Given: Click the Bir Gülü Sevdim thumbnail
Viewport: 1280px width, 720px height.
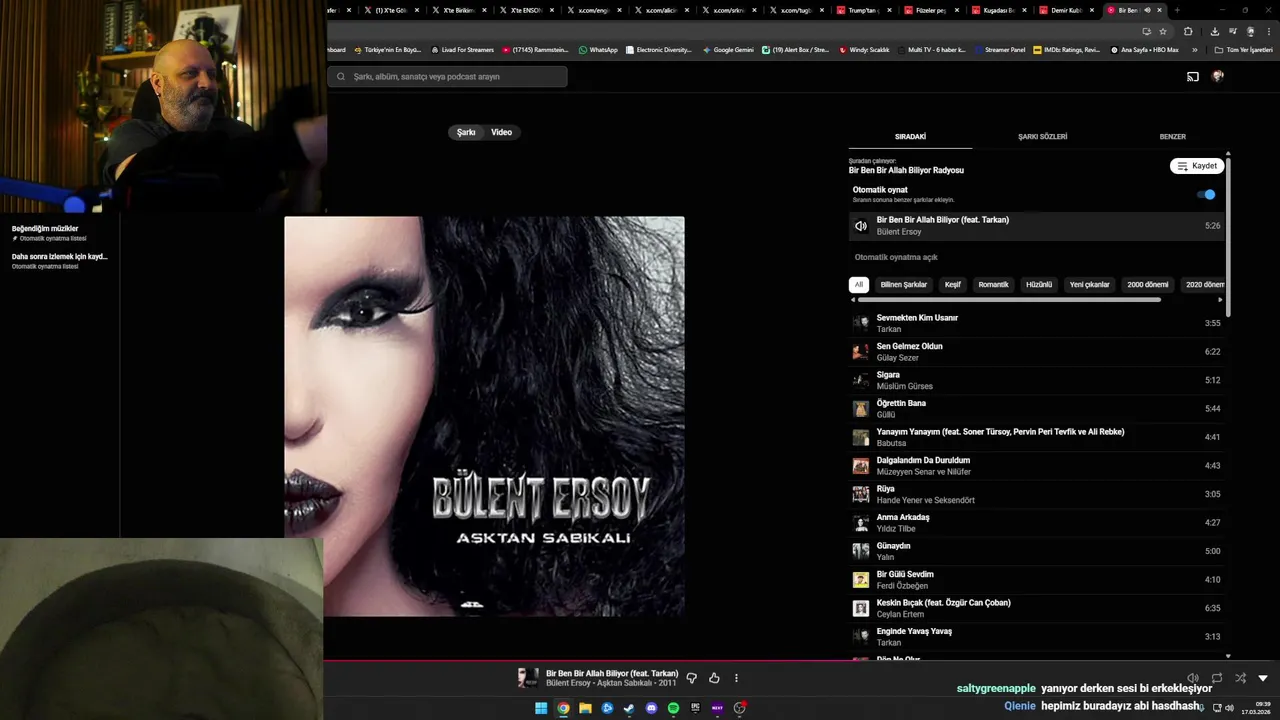Looking at the screenshot, I should click(x=860, y=580).
